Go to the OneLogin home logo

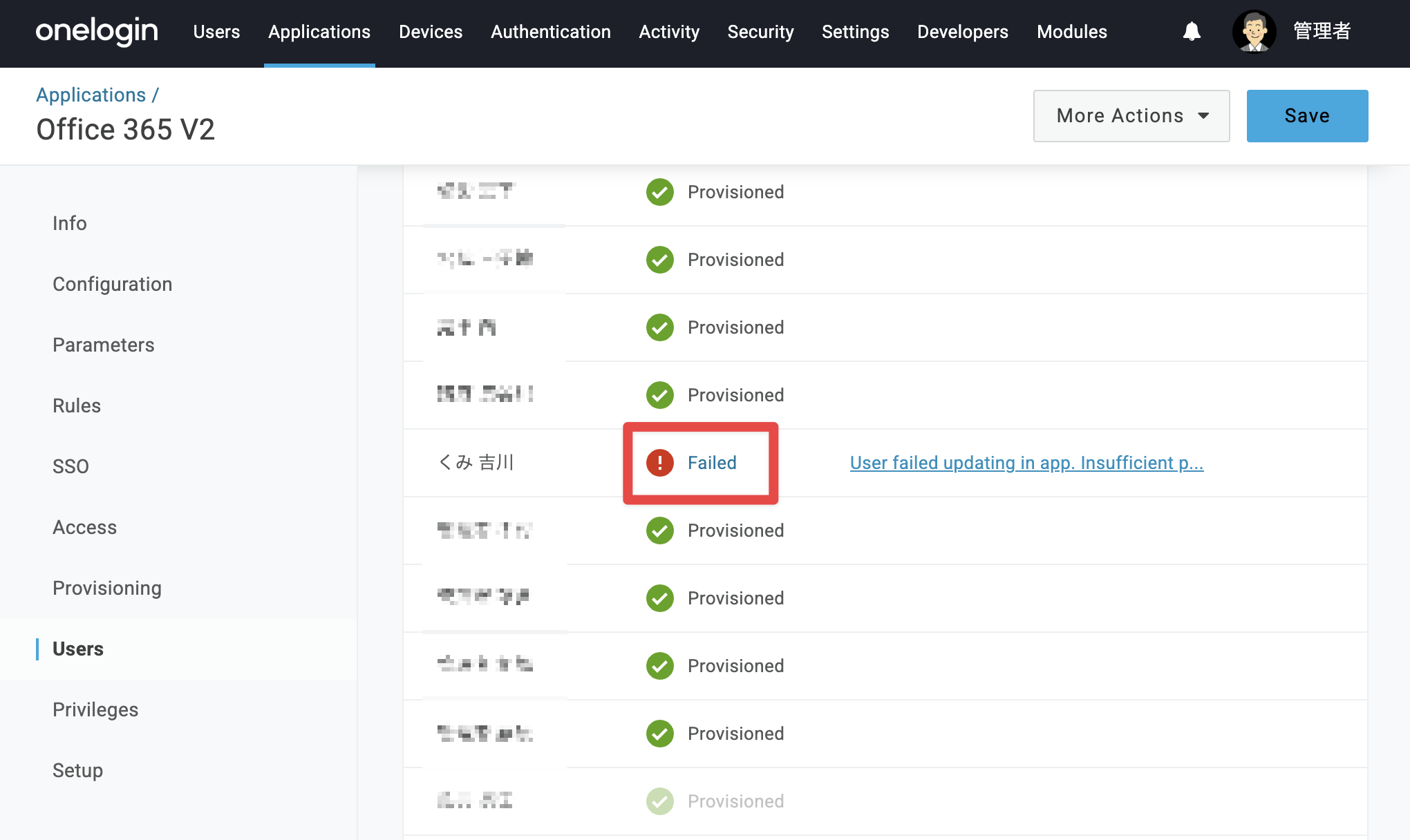click(x=97, y=32)
